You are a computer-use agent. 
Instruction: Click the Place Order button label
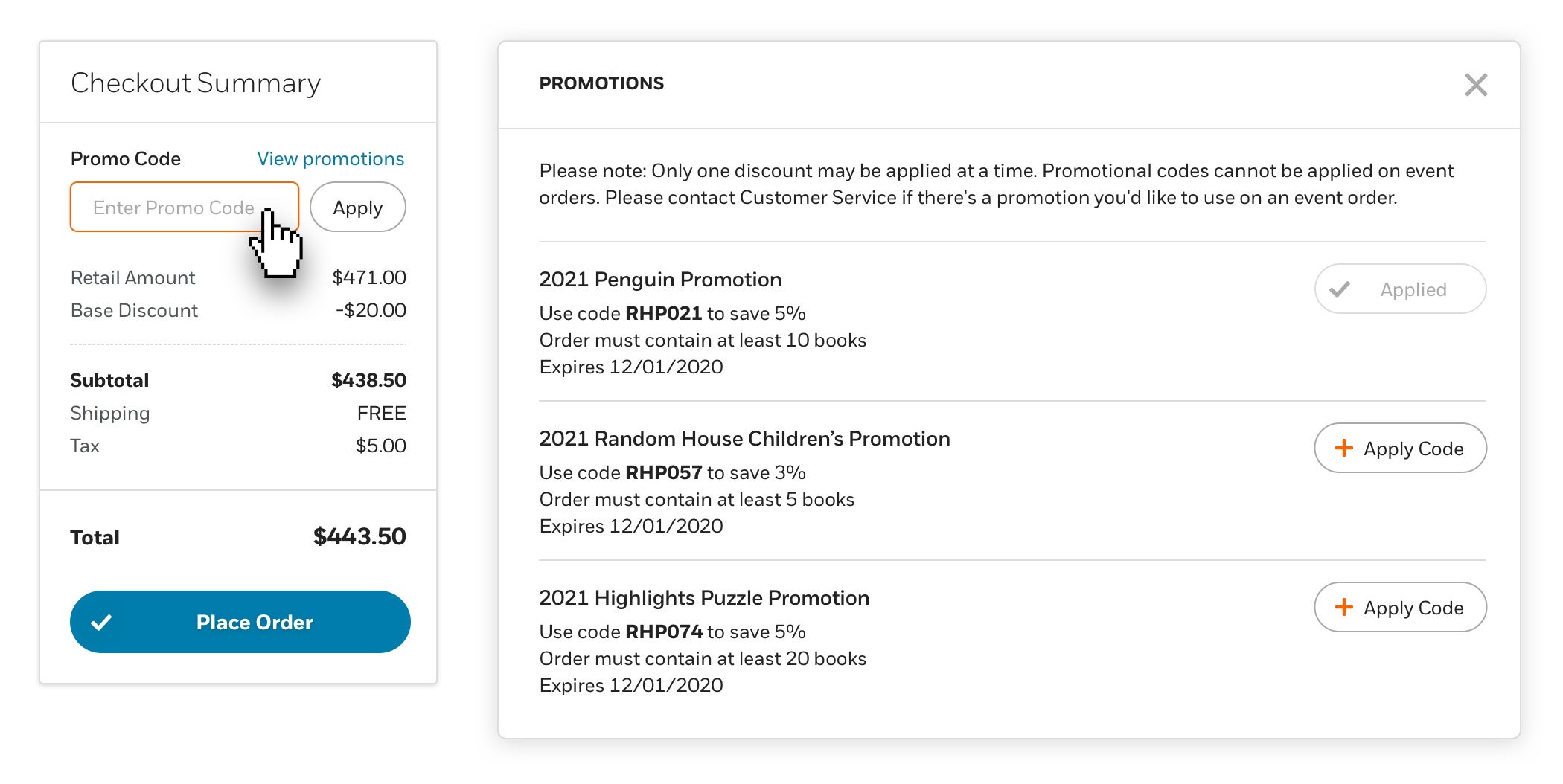255,622
